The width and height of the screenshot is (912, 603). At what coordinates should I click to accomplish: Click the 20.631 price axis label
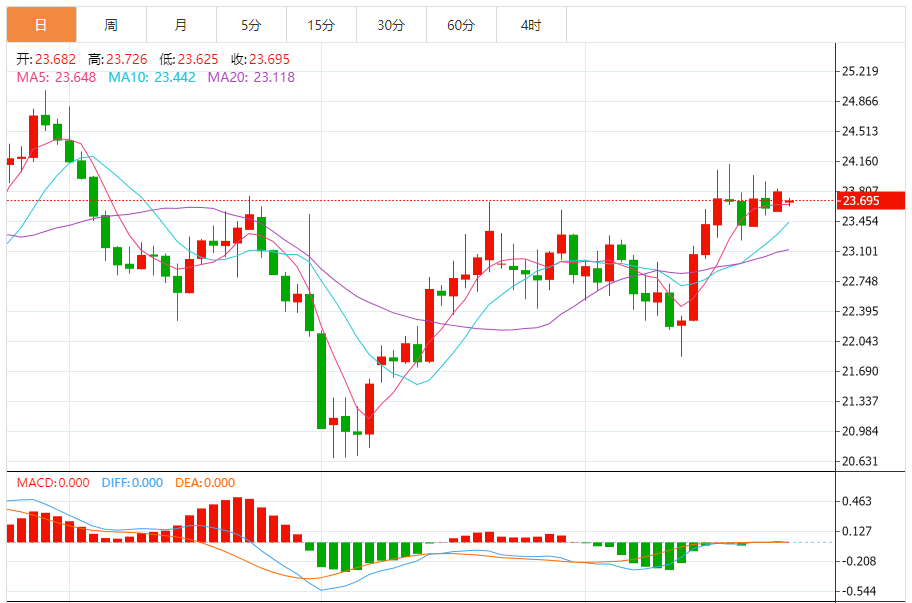pos(860,462)
